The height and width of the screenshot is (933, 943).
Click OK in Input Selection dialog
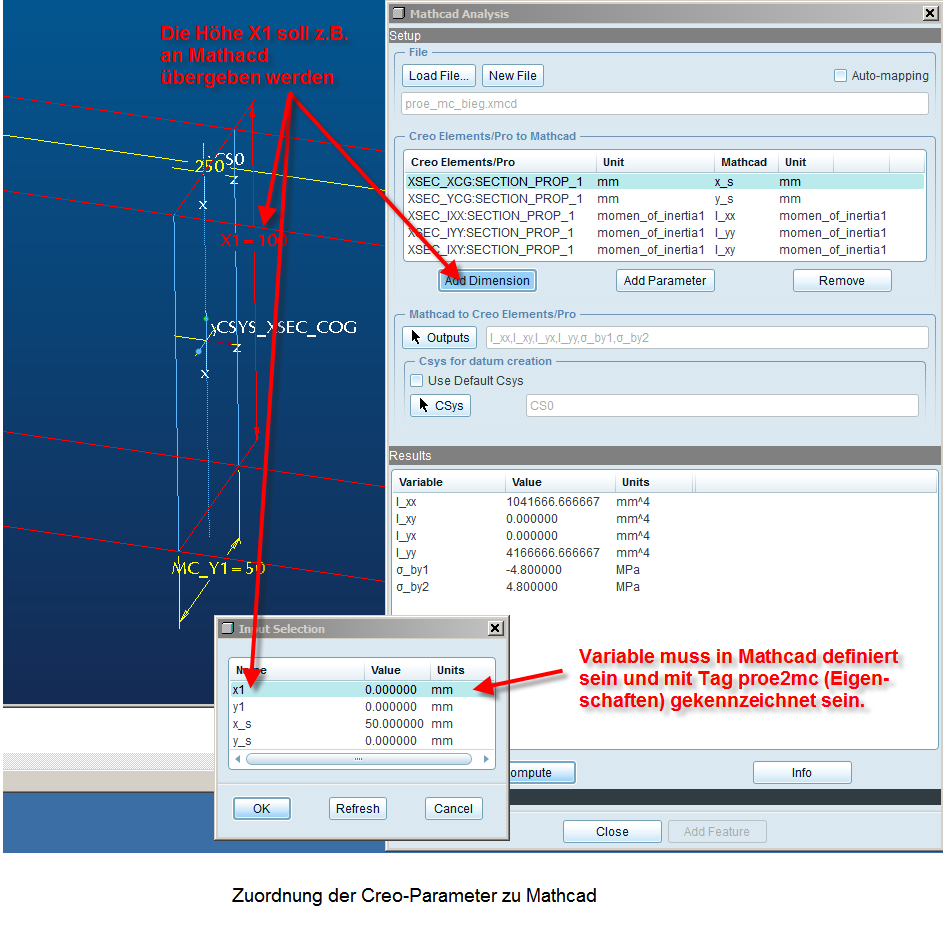click(262, 808)
